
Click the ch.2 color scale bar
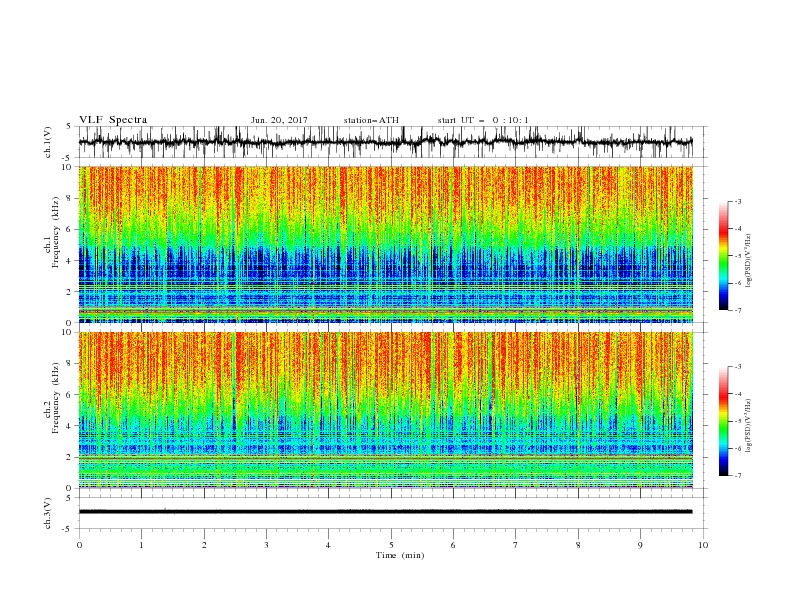(x=723, y=421)
